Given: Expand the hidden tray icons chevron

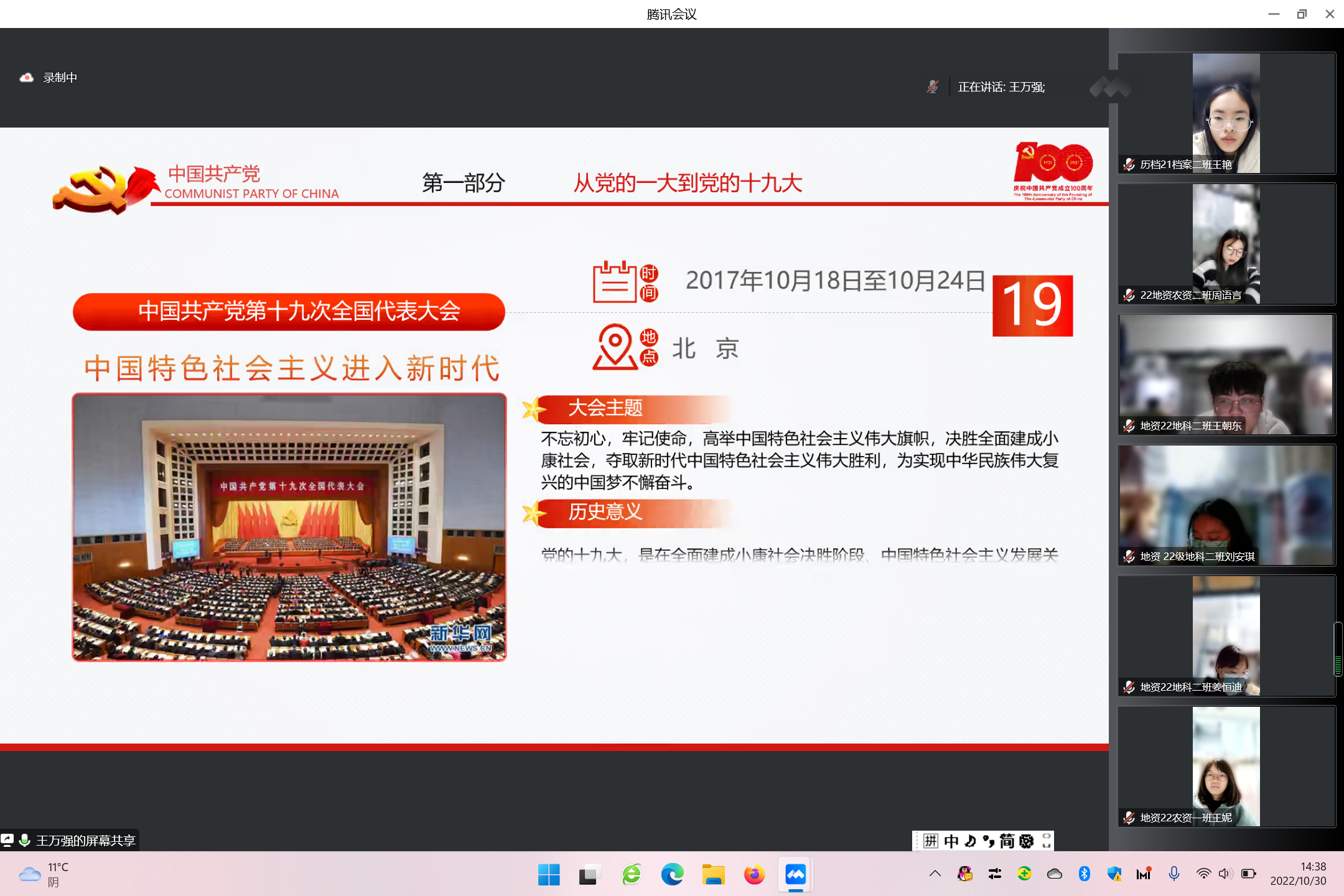Looking at the screenshot, I should pos(935,874).
